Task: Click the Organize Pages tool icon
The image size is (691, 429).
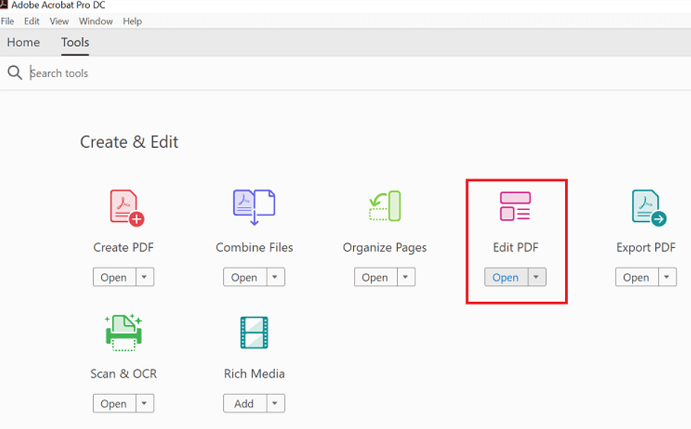Action: tap(385, 206)
